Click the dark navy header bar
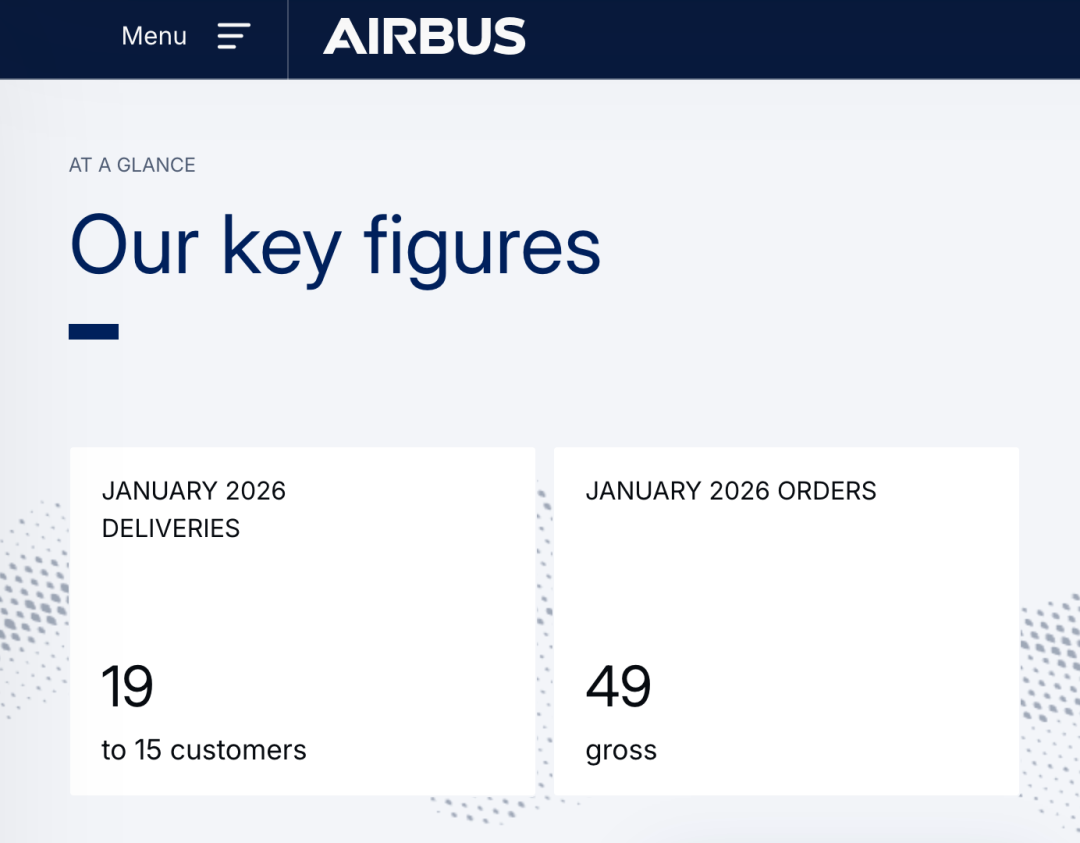1080x843 pixels. point(800,38)
